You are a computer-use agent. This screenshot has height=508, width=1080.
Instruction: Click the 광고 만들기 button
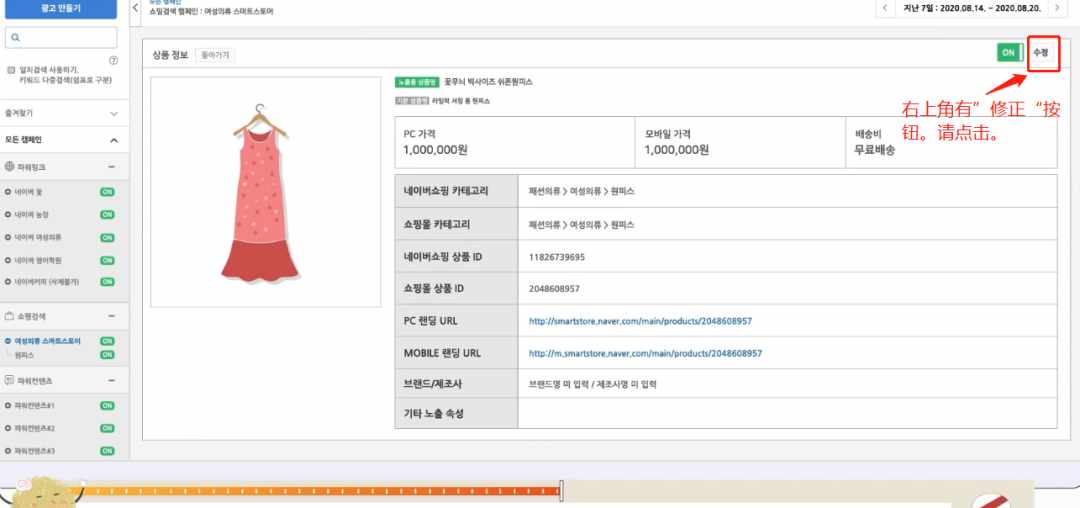pos(61,9)
